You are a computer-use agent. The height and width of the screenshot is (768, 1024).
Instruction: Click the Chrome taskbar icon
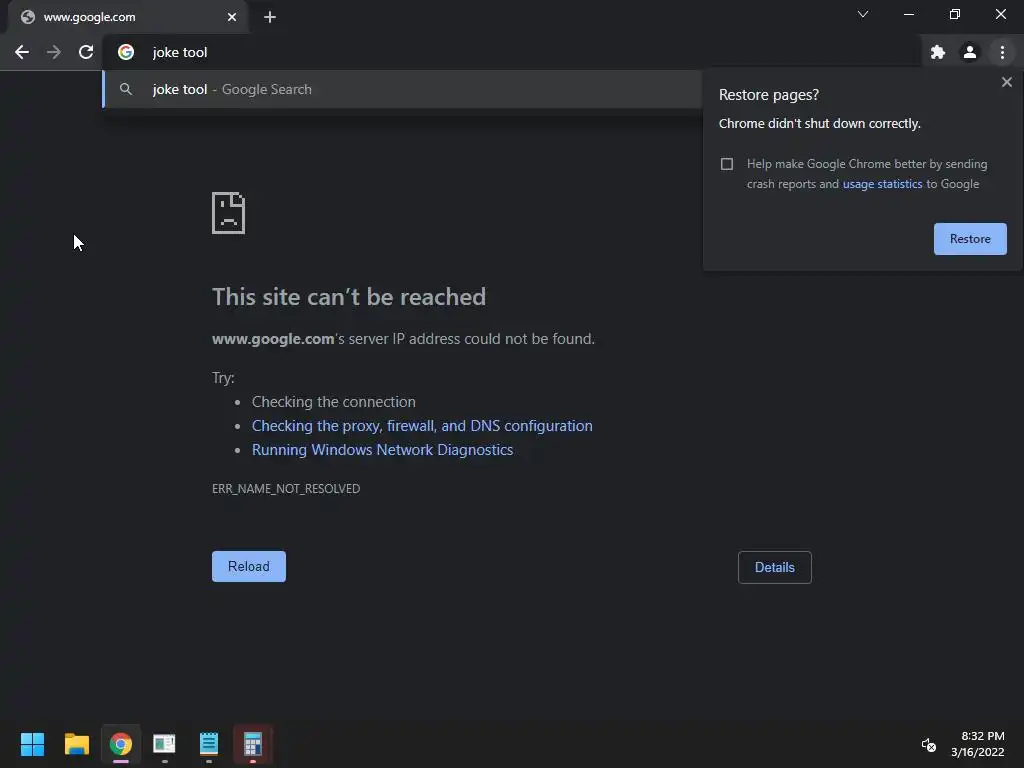click(121, 744)
